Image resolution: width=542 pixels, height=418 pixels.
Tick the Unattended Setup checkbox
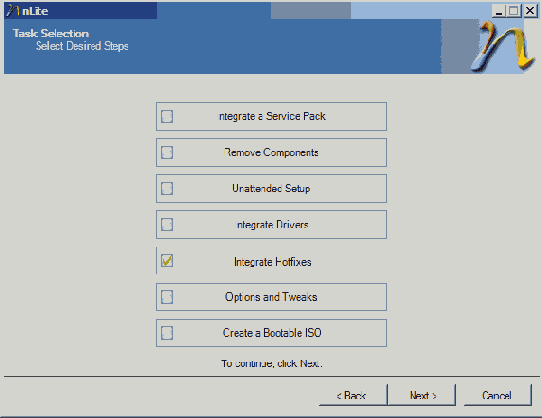click(x=167, y=188)
